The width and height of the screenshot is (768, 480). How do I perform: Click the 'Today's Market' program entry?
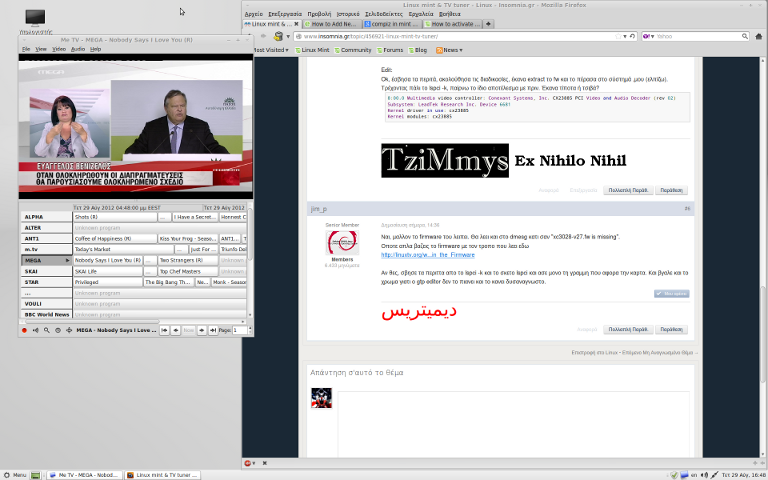click(x=123, y=249)
